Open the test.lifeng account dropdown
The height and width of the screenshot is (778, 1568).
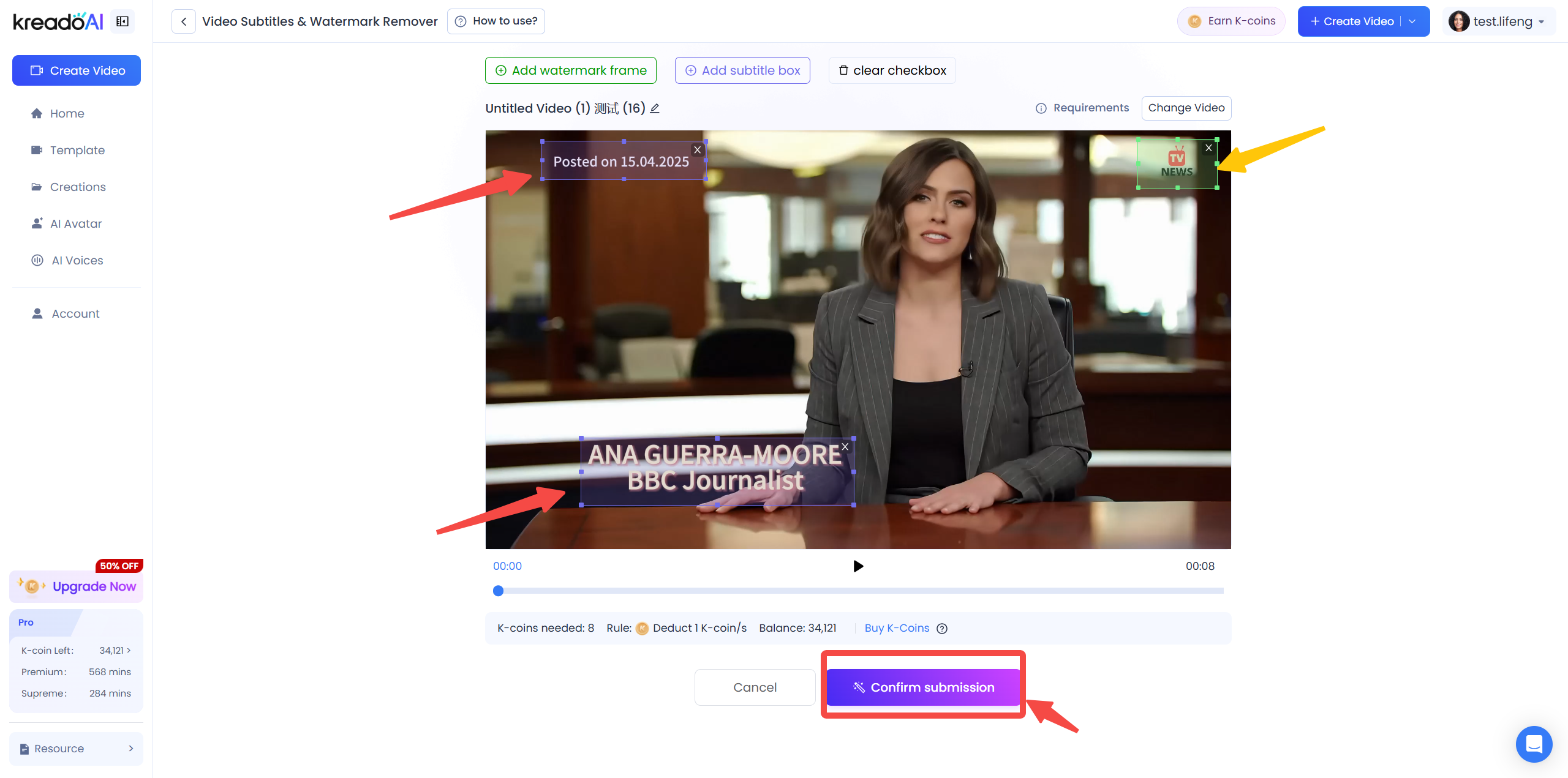pyautogui.click(x=1501, y=21)
